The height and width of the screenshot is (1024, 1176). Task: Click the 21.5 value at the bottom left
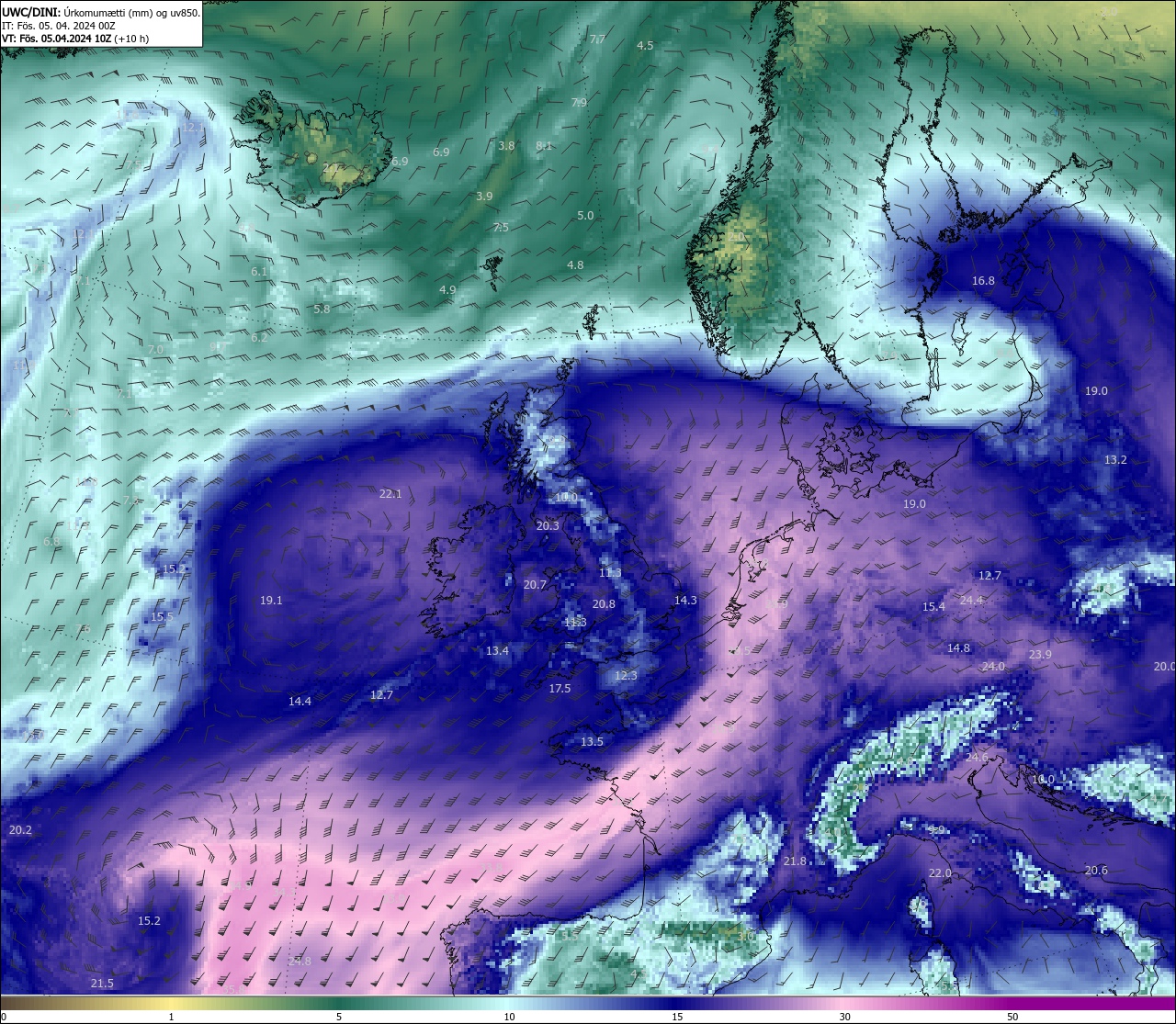102,985
